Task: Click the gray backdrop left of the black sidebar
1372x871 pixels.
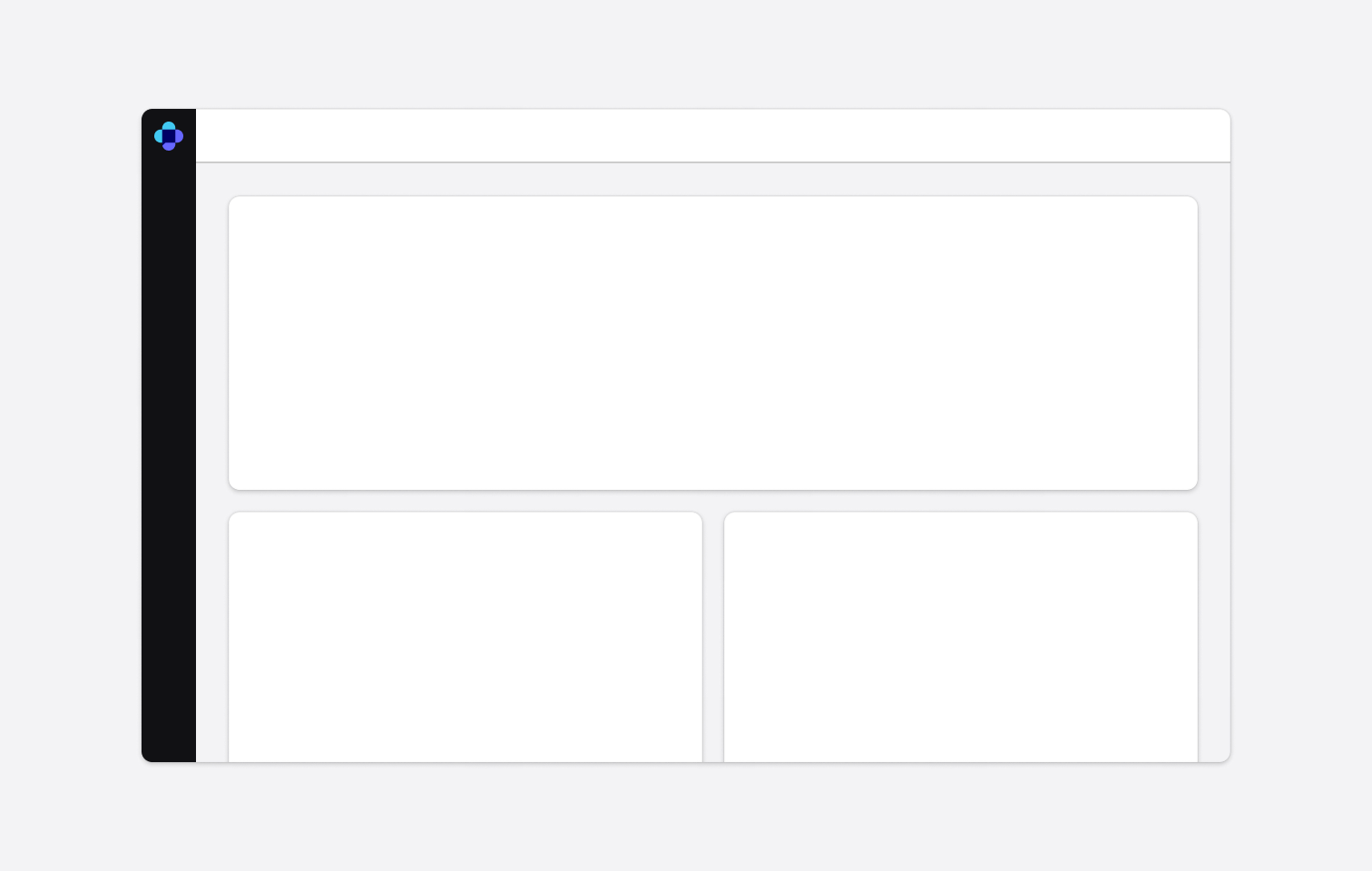Action: pos(71,435)
